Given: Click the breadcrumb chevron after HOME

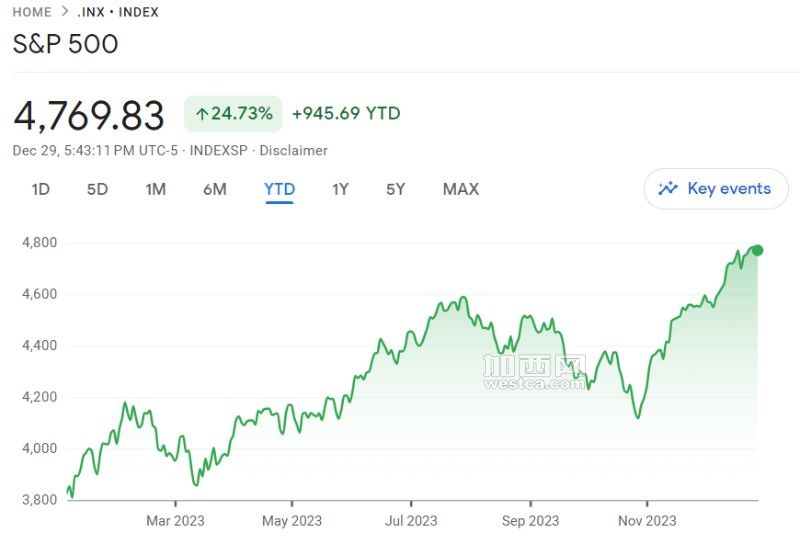Looking at the screenshot, I should click(x=64, y=12).
